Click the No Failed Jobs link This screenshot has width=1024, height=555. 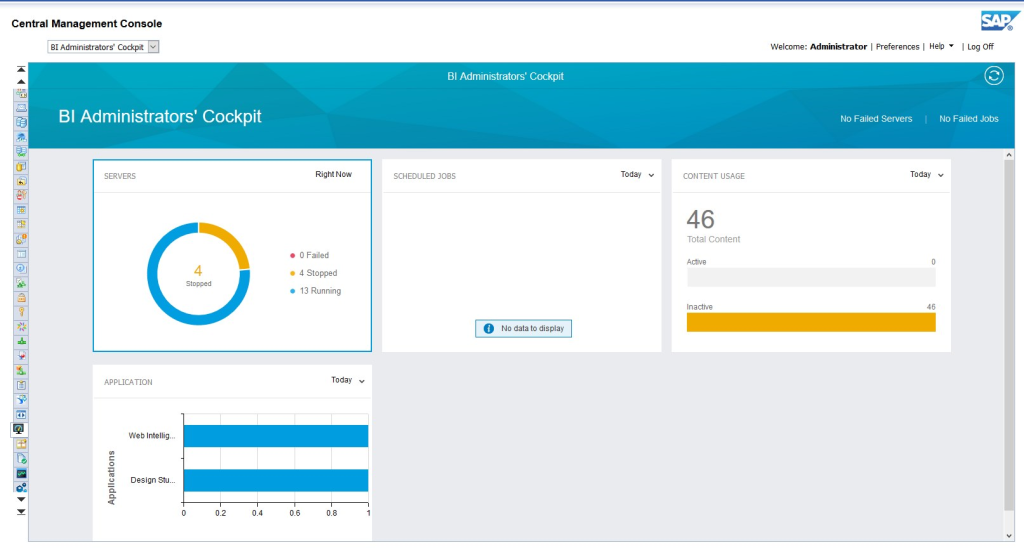point(968,119)
